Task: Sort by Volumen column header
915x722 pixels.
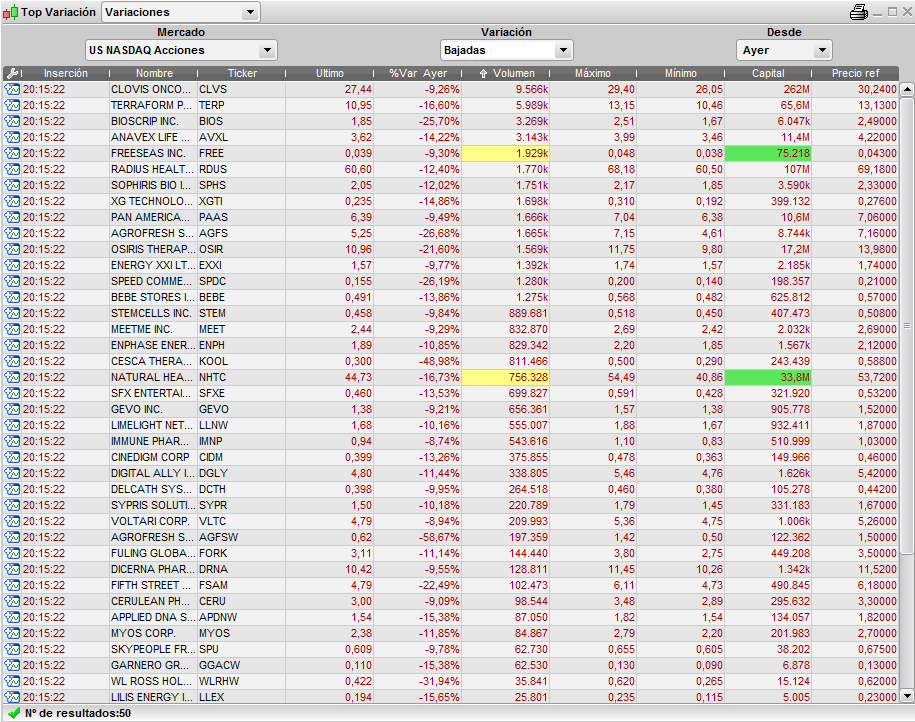Action: tap(507, 74)
